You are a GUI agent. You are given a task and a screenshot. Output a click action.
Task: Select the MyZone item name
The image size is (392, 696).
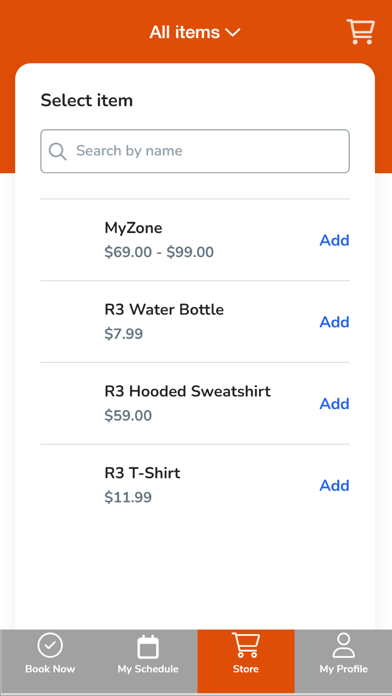point(133,228)
